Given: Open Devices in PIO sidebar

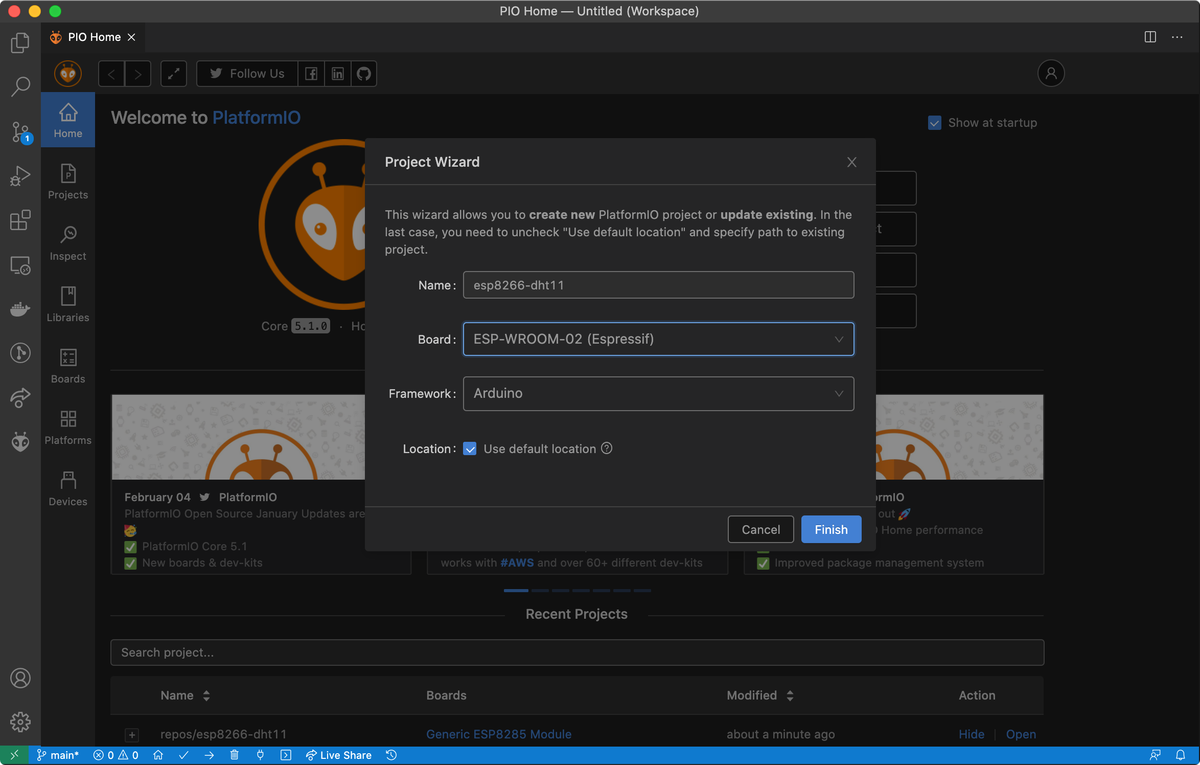Looking at the screenshot, I should [68, 489].
